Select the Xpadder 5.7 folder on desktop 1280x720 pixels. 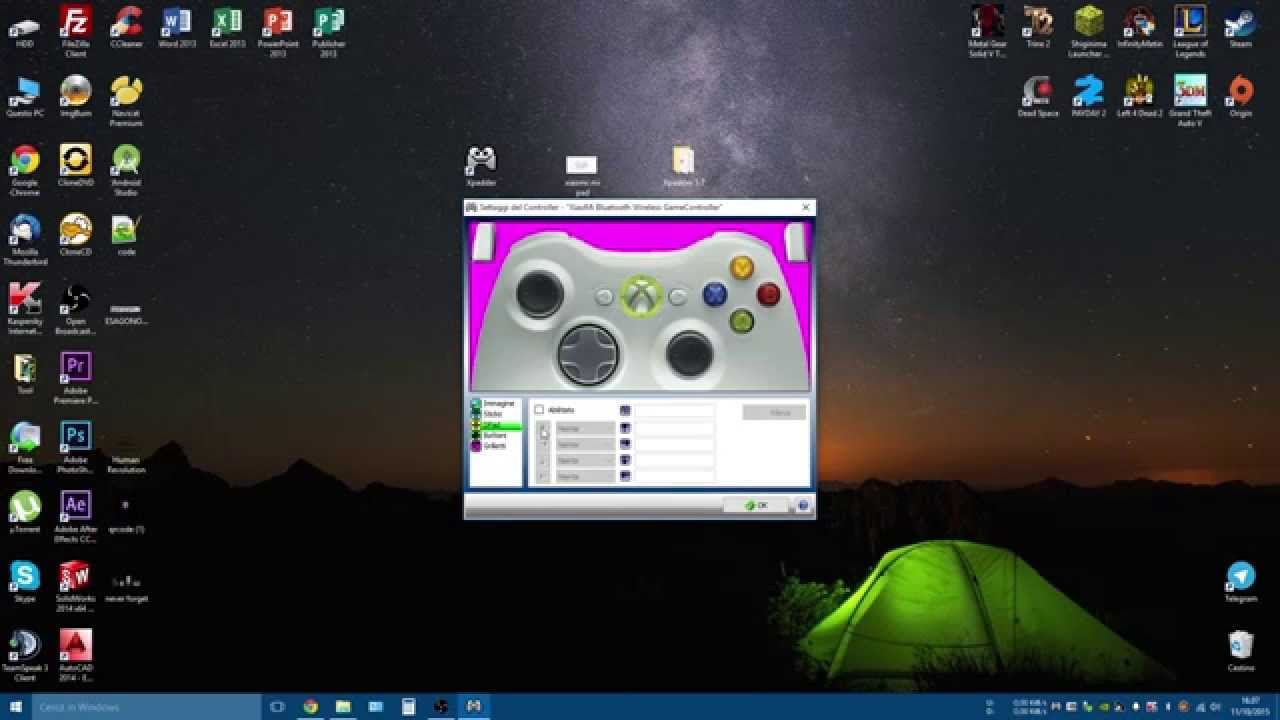(683, 167)
